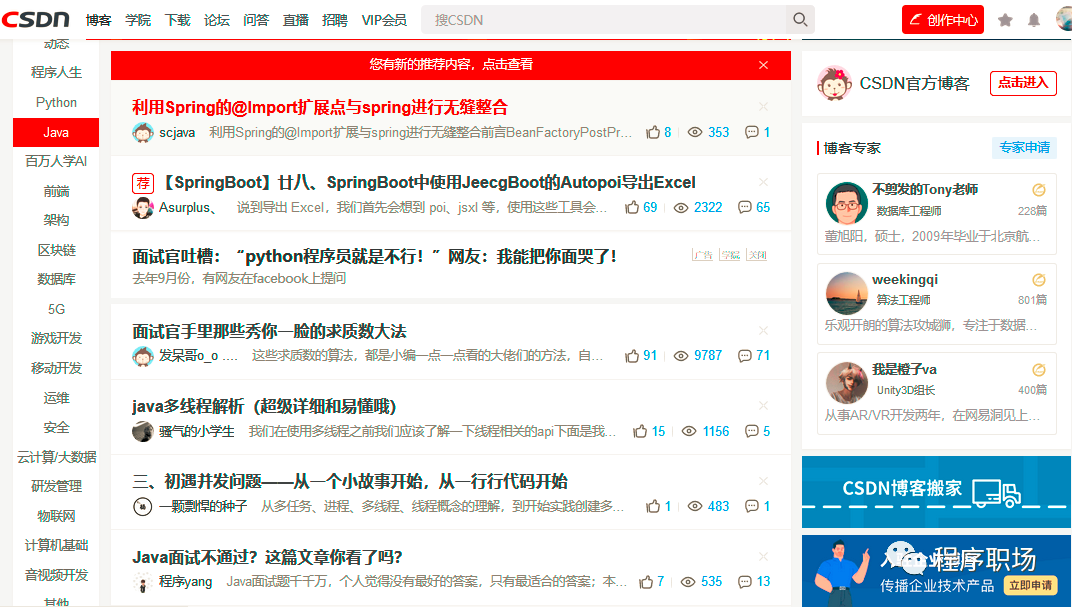Open article 利用Spring的@Import扩展点与spring进行无缝整合

click(320, 107)
